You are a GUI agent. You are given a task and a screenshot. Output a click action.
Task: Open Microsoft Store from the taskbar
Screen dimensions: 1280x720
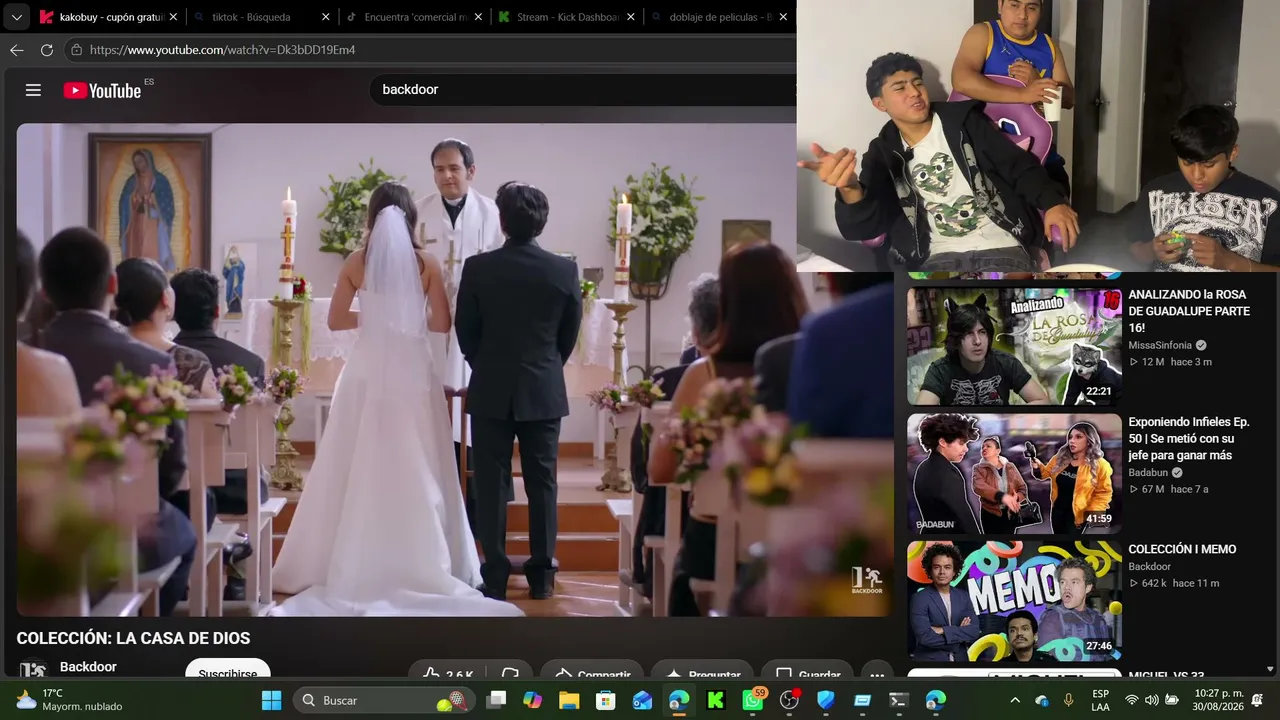click(x=605, y=700)
